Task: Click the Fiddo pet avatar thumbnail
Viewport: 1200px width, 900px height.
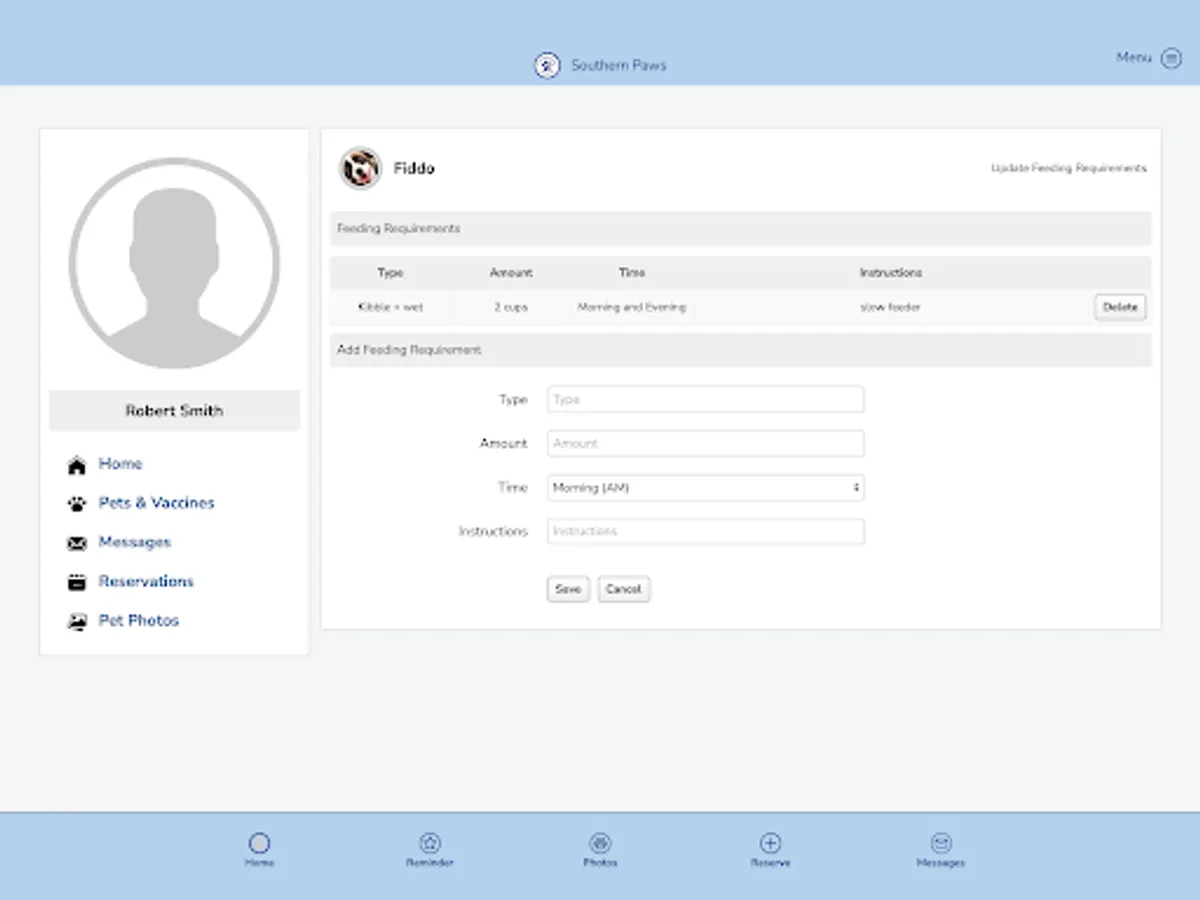Action: coord(360,168)
